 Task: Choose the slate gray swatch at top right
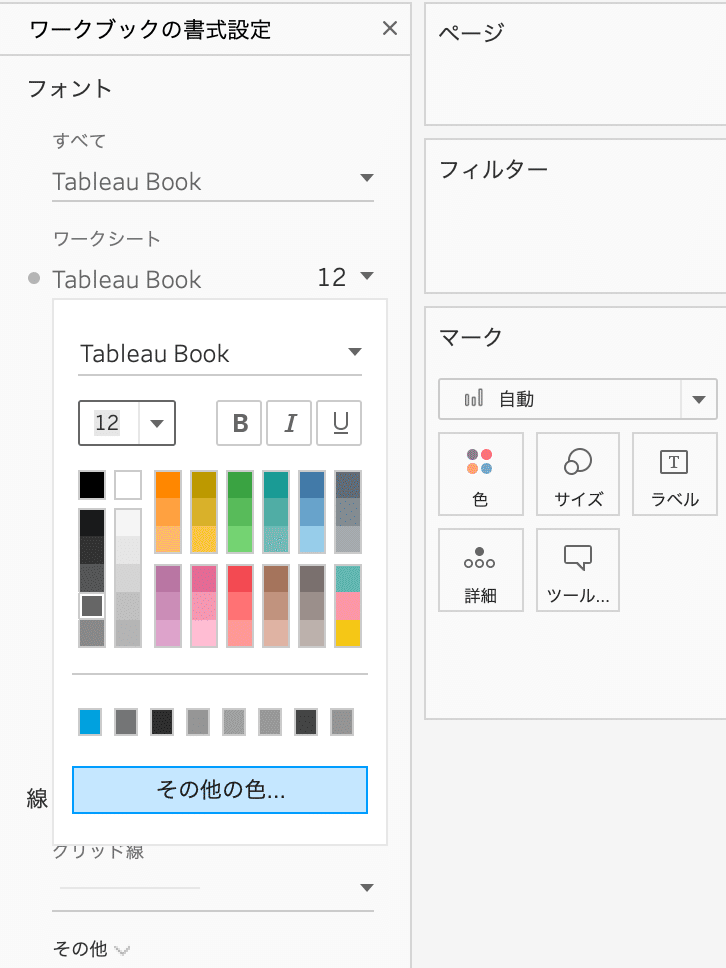[x=348, y=485]
